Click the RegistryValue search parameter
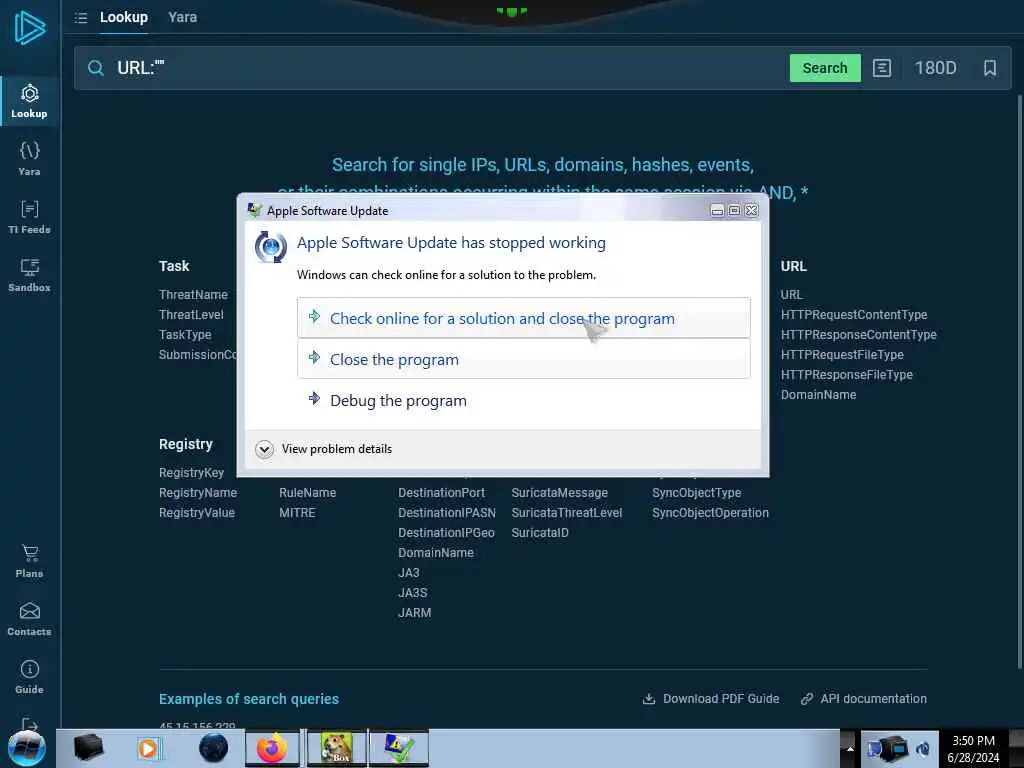The image size is (1024, 768). pyautogui.click(x=197, y=513)
